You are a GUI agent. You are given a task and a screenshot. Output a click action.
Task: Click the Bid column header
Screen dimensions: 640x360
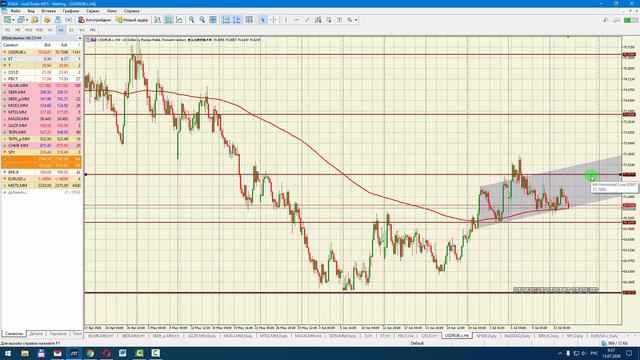click(48, 44)
